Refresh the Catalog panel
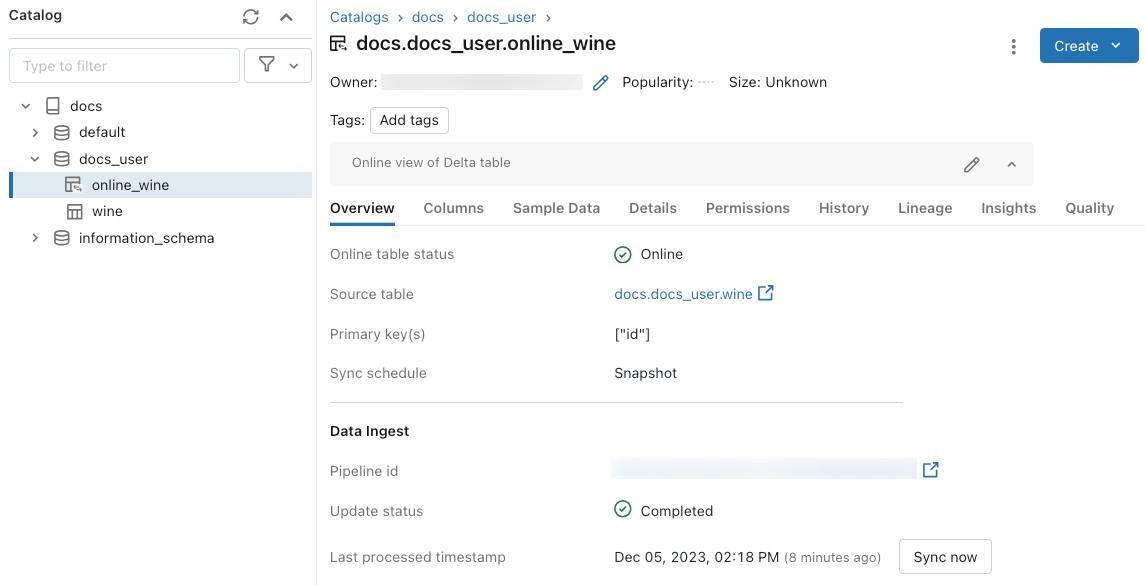1145x585 pixels. tap(251, 17)
